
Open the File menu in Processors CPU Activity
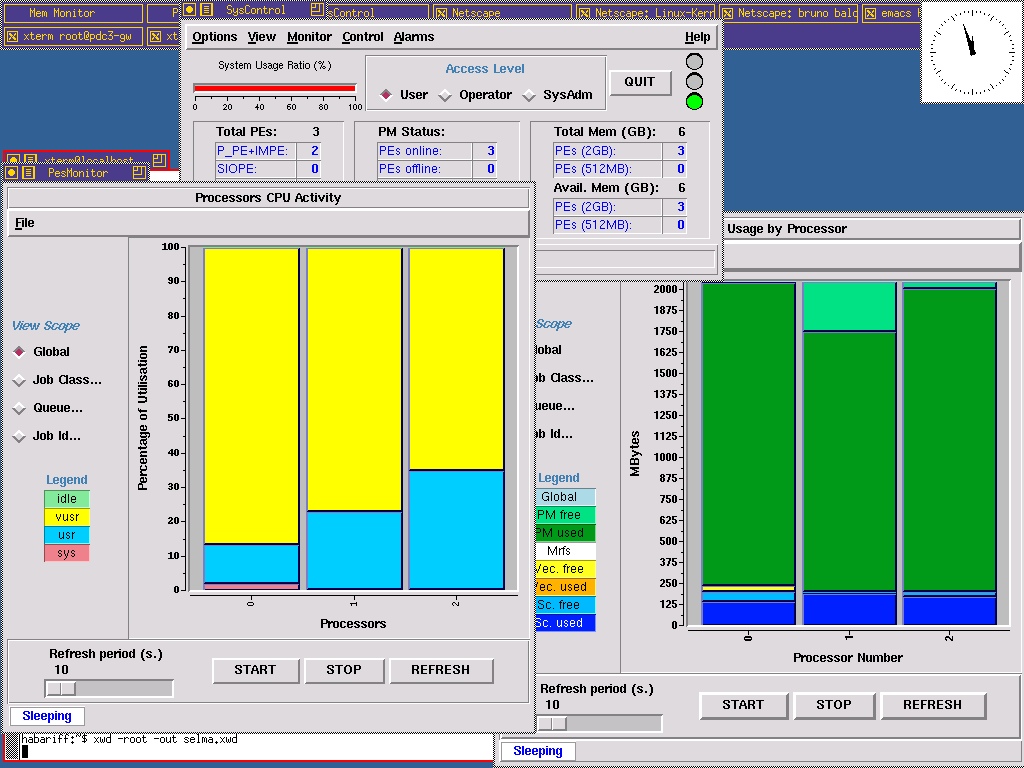point(24,223)
